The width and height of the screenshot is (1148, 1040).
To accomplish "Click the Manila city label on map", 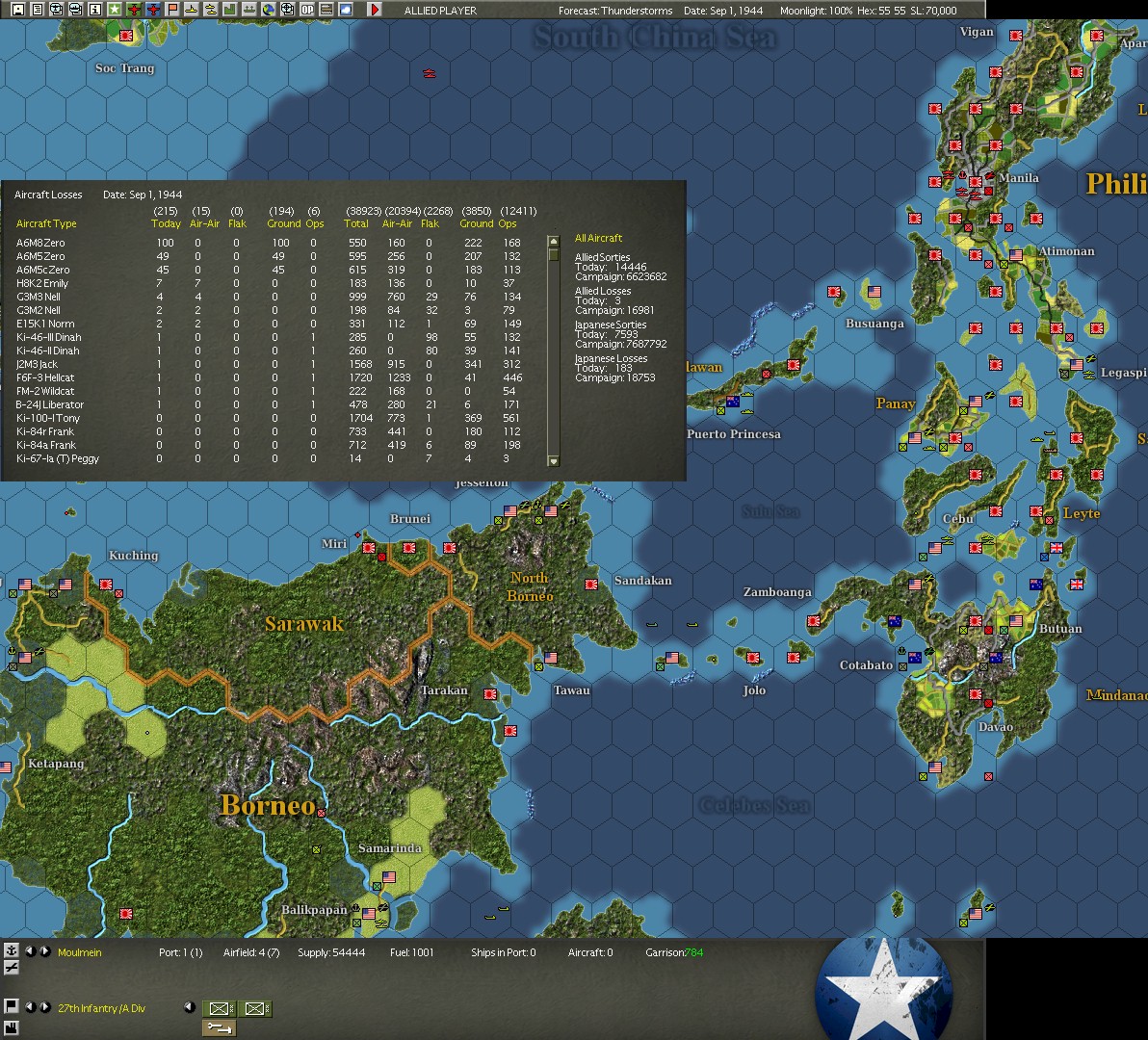I will pos(1018,178).
